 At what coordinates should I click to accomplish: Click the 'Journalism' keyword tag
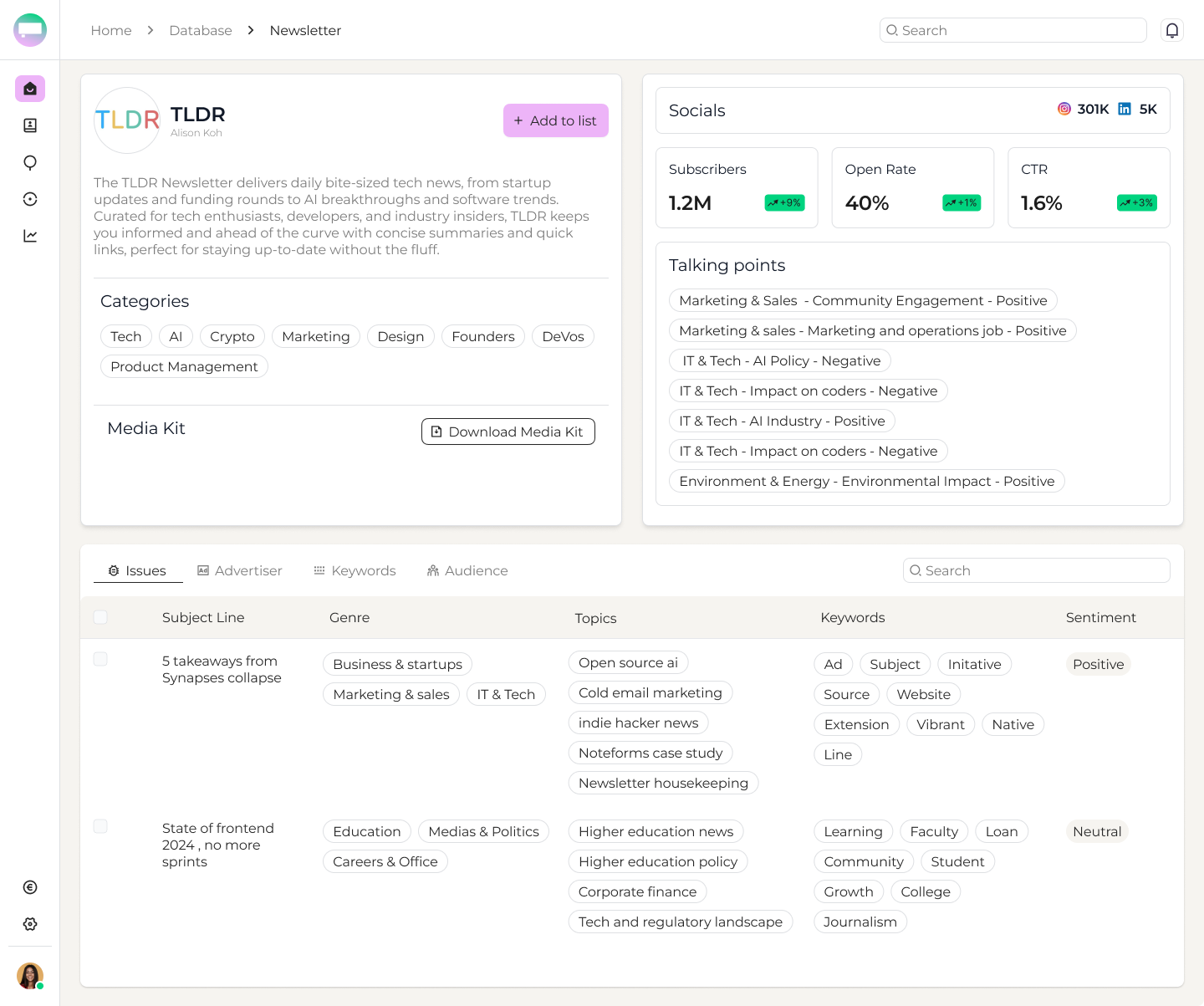pyautogui.click(x=860, y=922)
